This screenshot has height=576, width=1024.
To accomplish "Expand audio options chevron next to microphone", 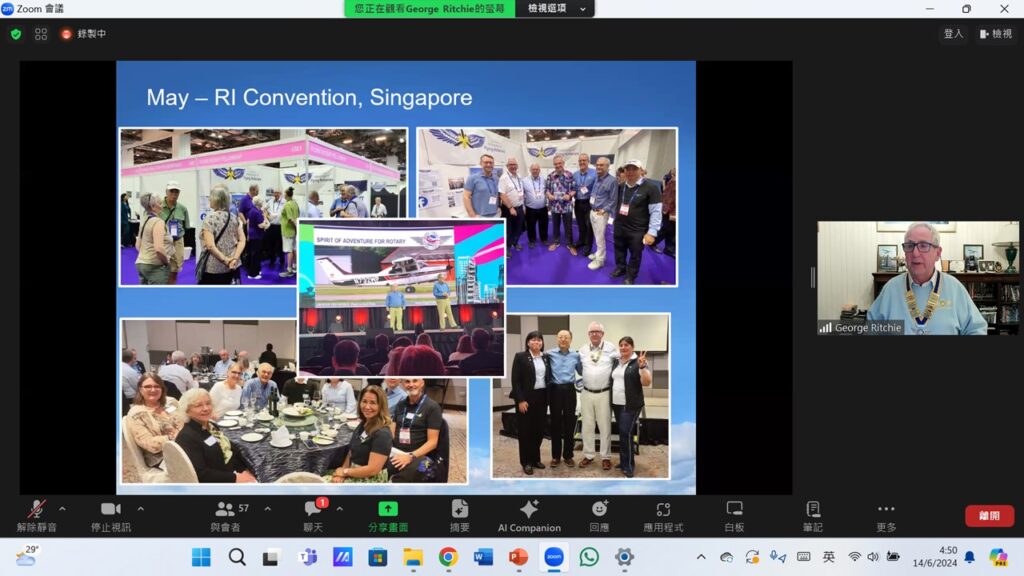I will pyautogui.click(x=63, y=508).
